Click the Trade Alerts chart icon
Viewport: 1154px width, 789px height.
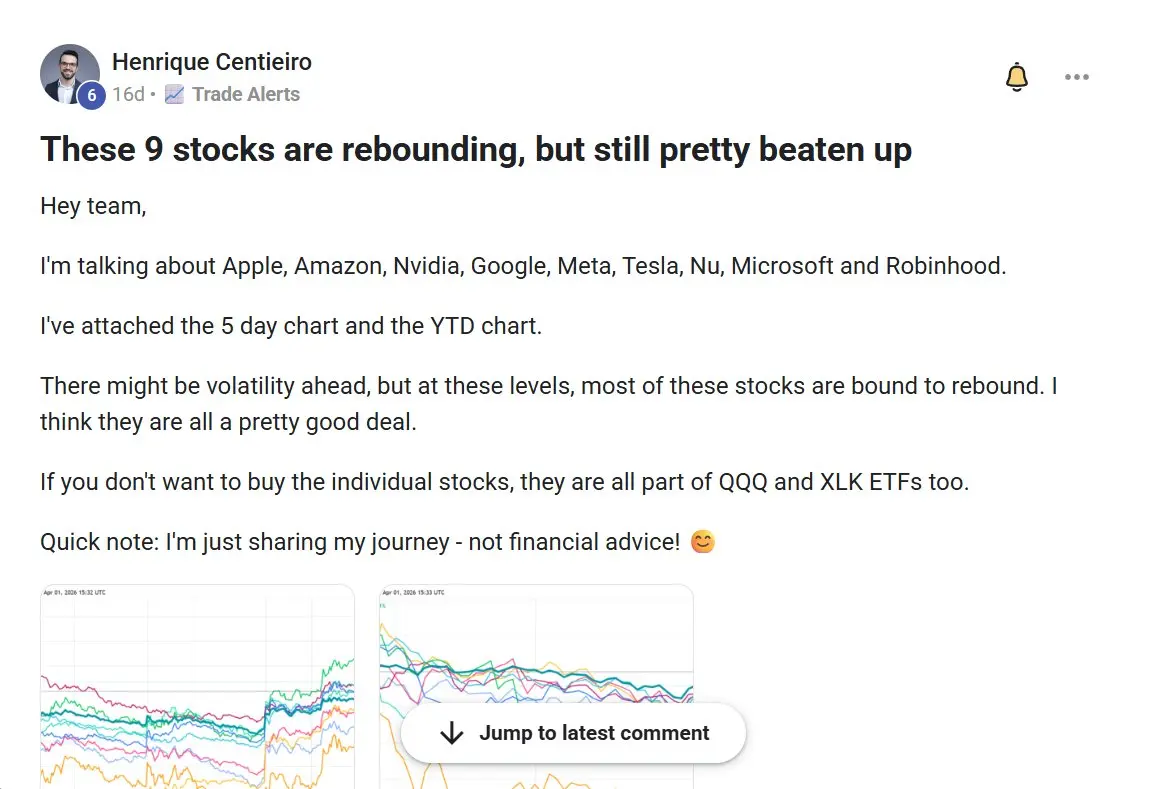click(x=174, y=95)
